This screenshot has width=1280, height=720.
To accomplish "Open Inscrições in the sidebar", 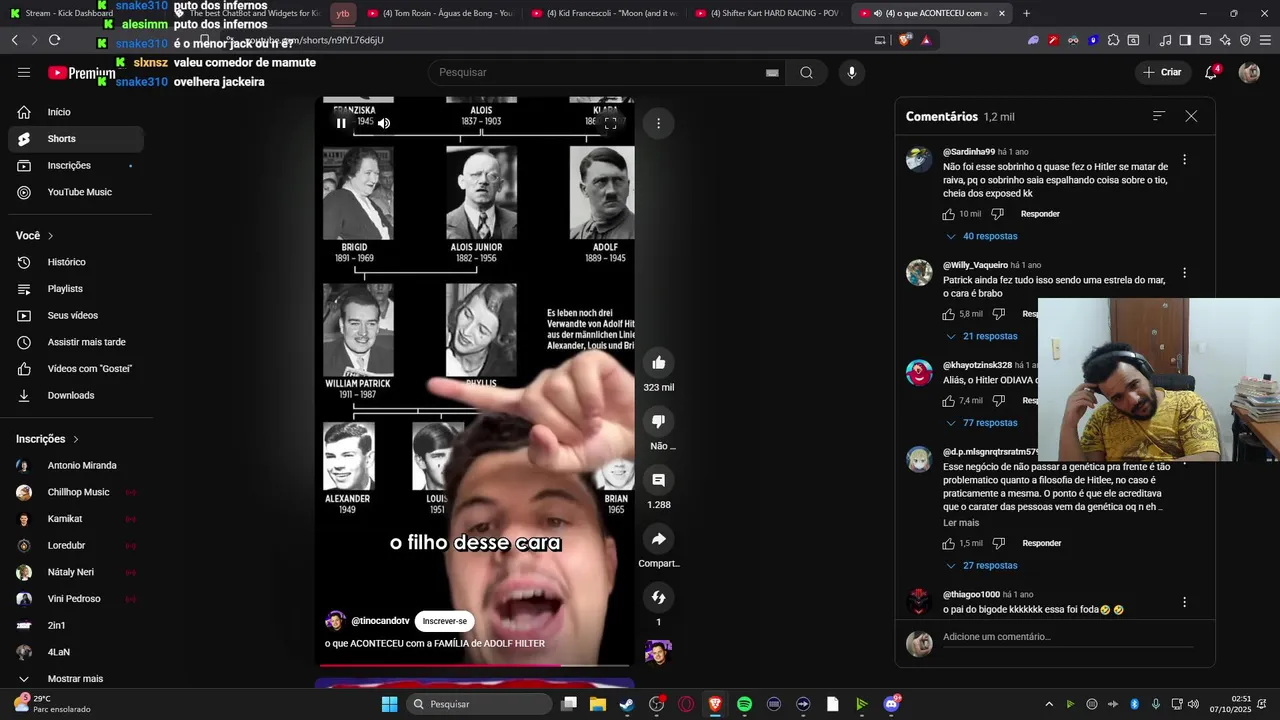I will coord(76,166).
